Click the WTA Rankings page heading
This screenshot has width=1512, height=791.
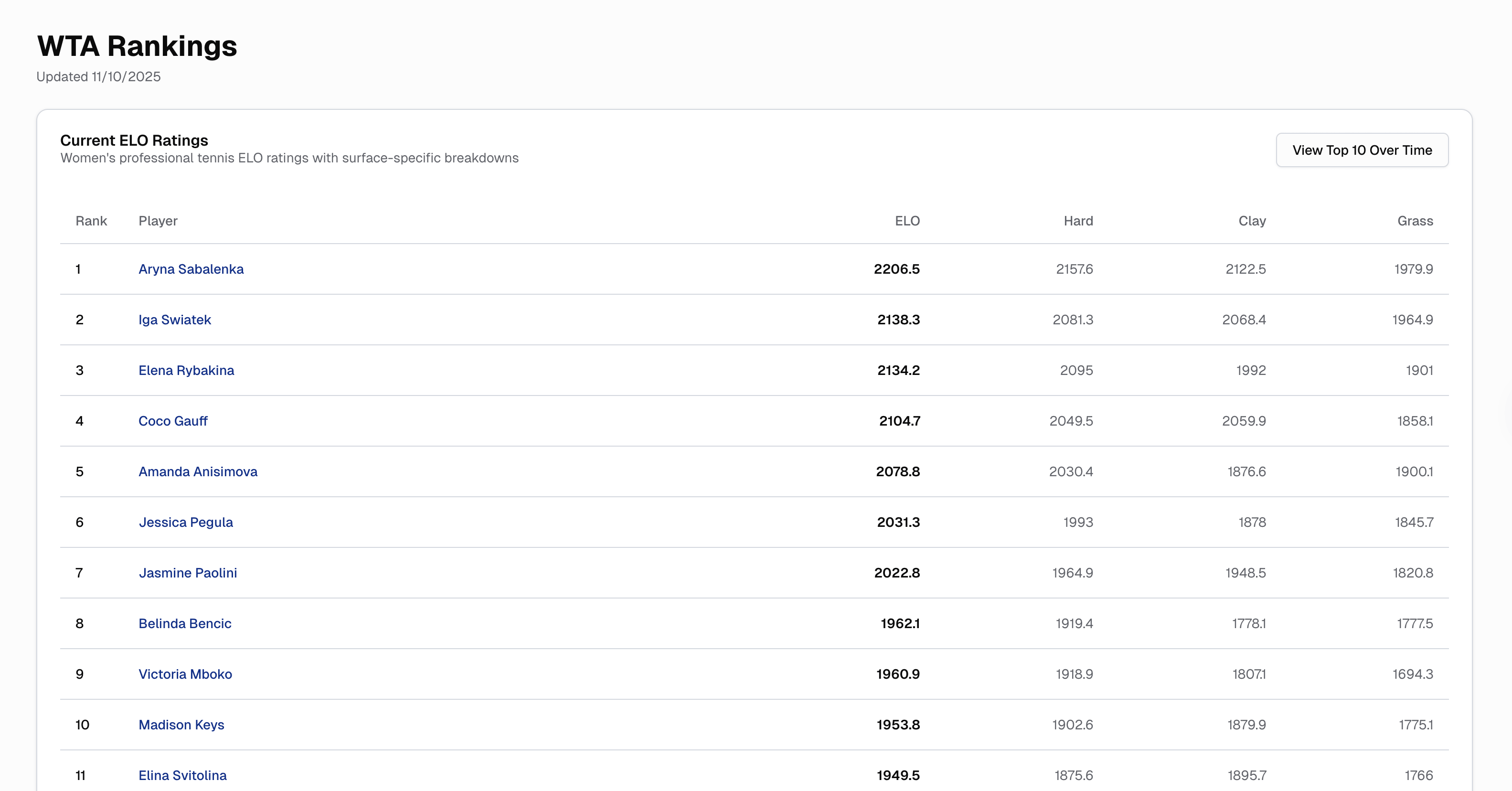(x=137, y=46)
